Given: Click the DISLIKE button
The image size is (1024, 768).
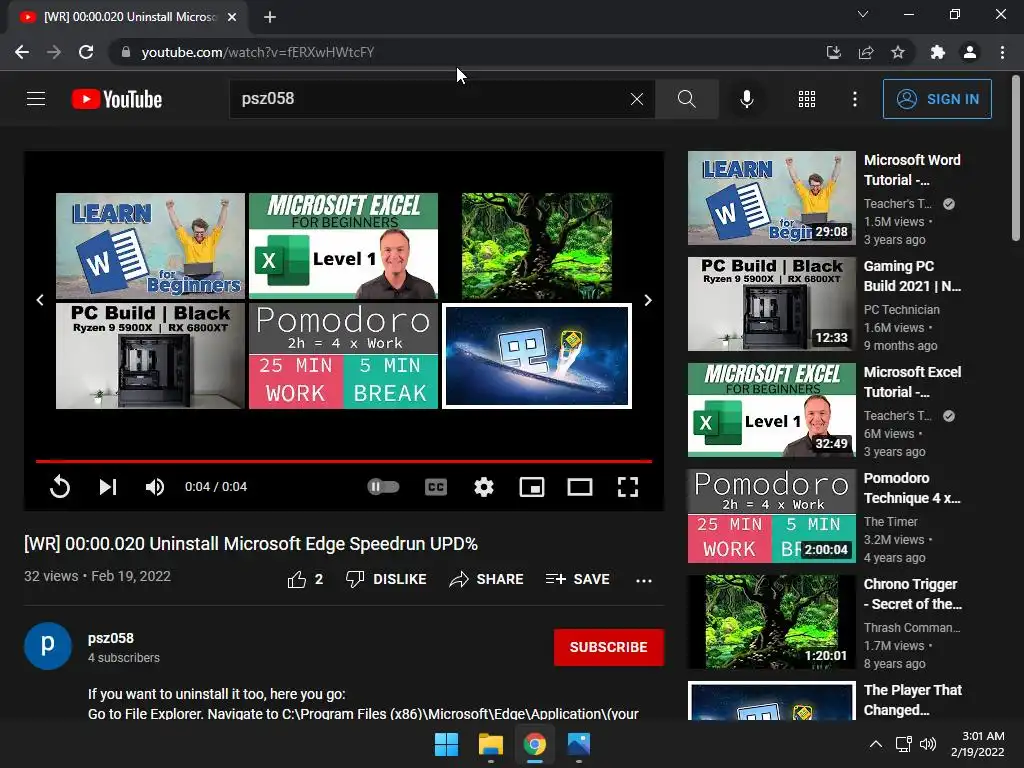Looking at the screenshot, I should 386,579.
